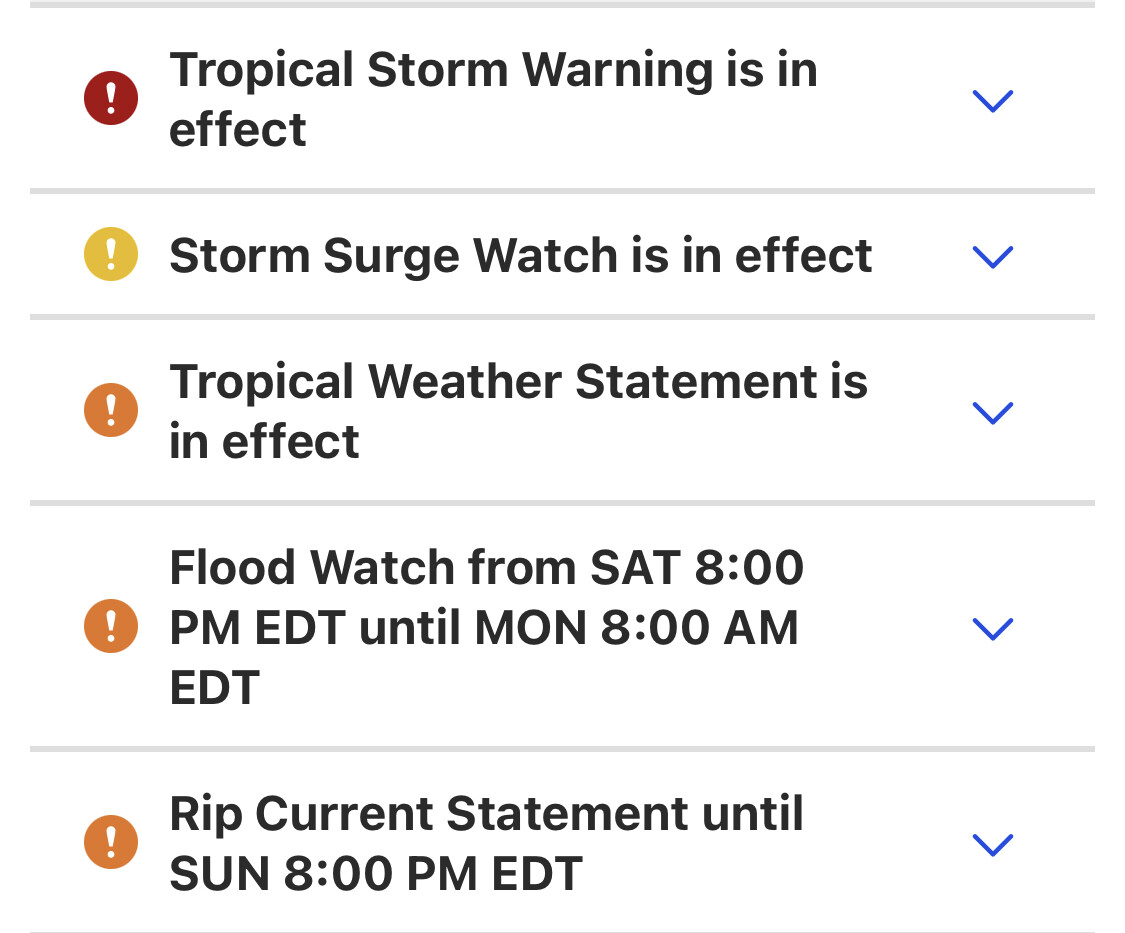Select the Rip Current Statement headline
Viewport: 1125px width, 933px height.
[x=486, y=843]
